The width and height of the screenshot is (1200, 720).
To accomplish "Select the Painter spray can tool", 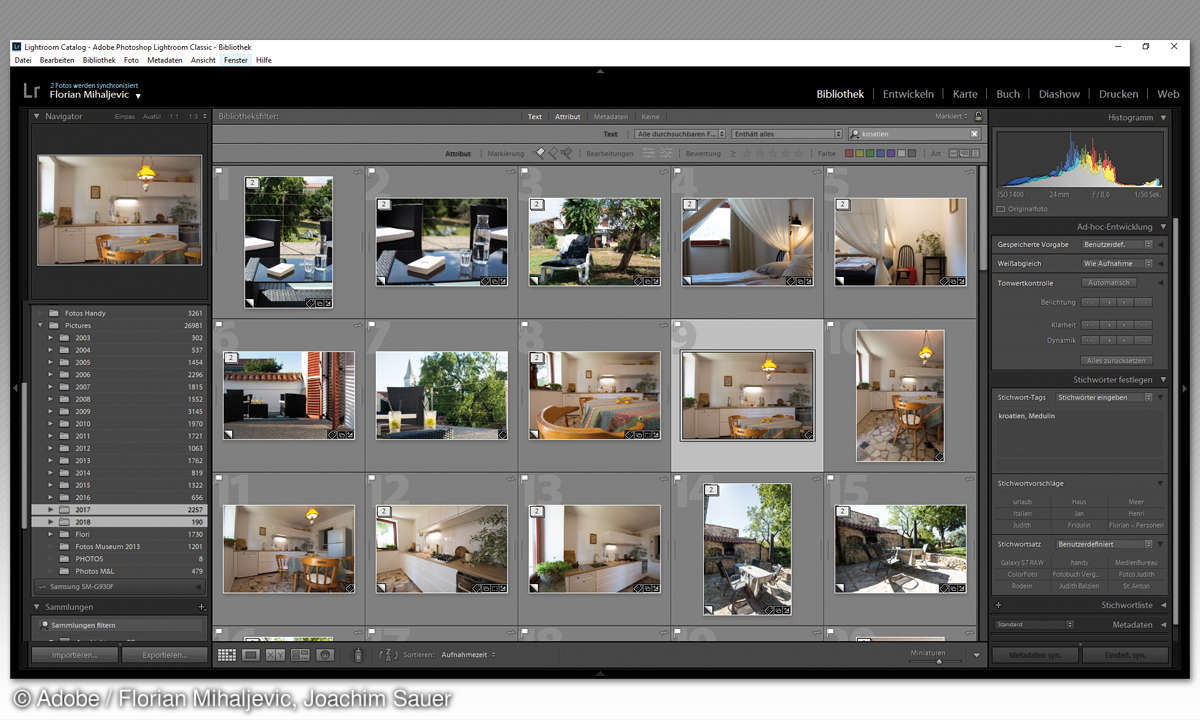I will point(359,655).
